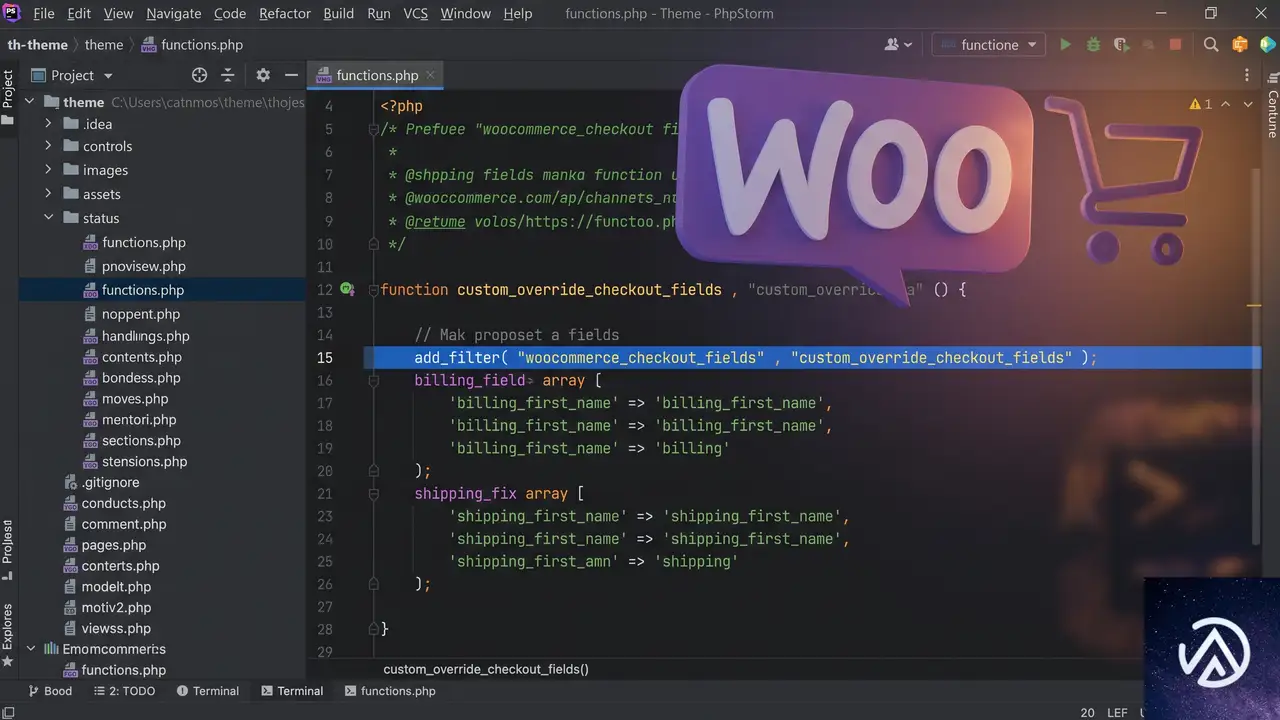Toggle the Project vertical side tab
1280x720 pixels.
(8, 97)
